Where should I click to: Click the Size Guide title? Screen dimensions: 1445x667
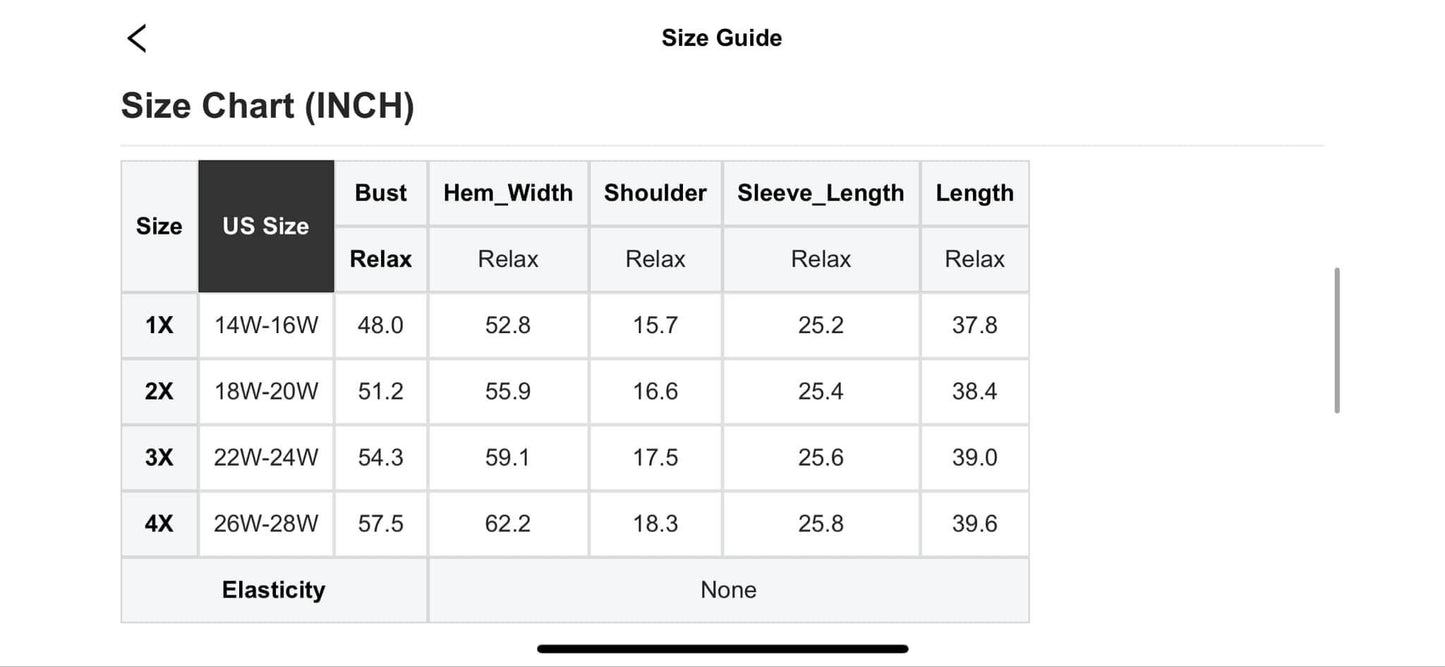(722, 38)
